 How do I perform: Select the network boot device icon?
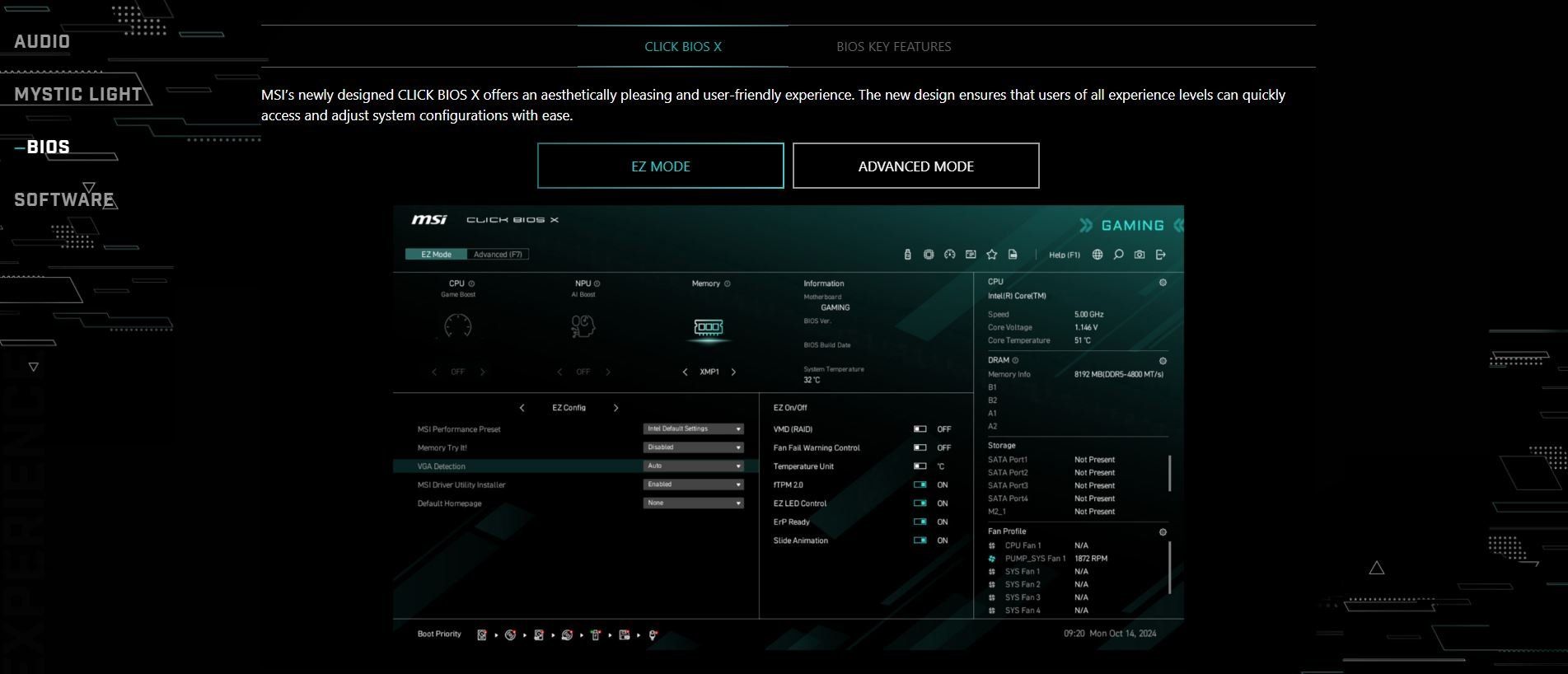653,635
